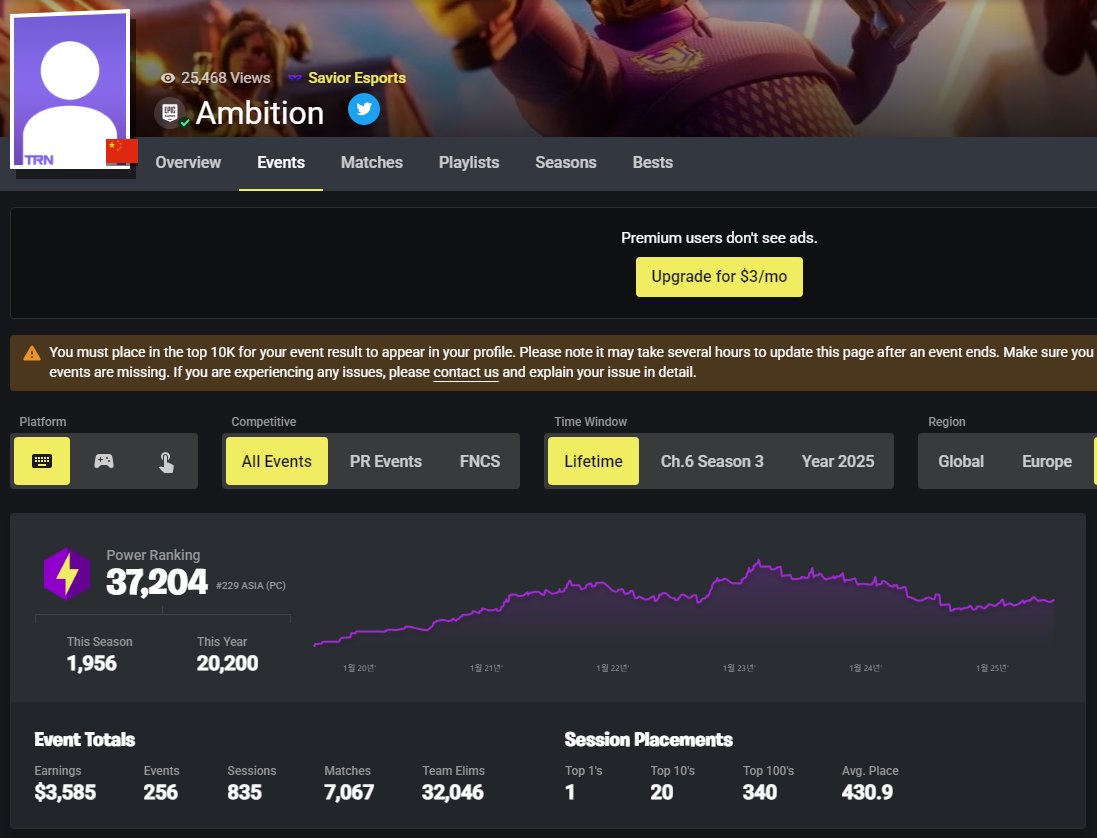Image resolution: width=1097 pixels, height=838 pixels.
Task: Choose Europe region
Action: [x=1047, y=461]
